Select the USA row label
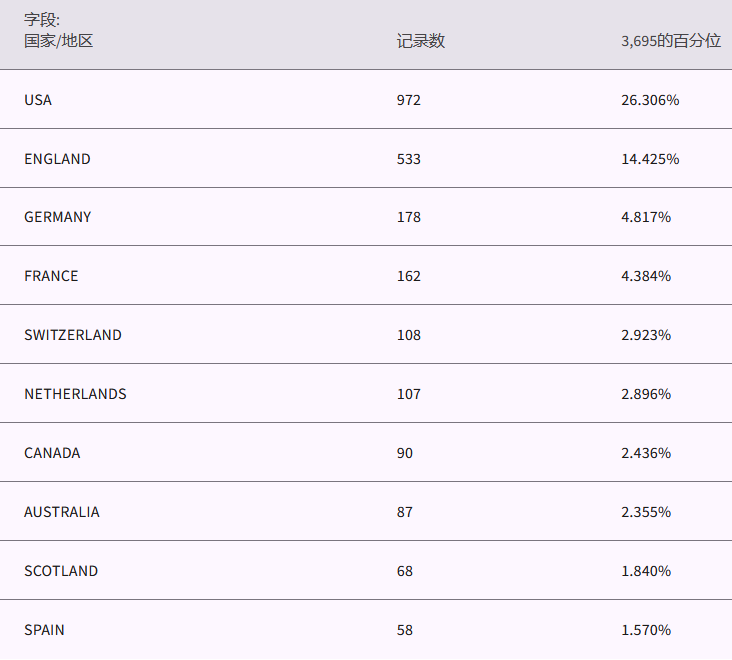 click(x=38, y=100)
